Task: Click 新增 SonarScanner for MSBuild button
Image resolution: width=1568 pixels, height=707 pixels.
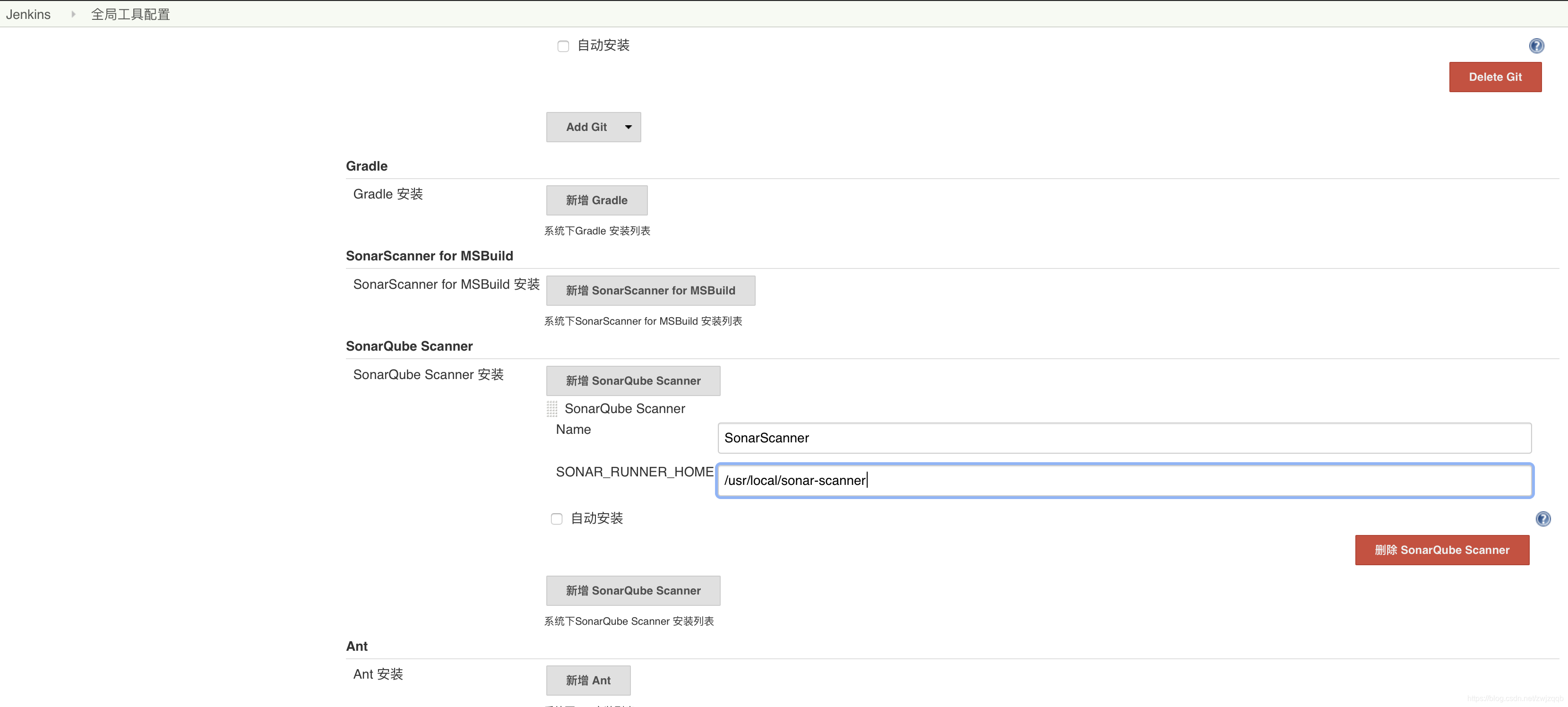Action: [650, 291]
